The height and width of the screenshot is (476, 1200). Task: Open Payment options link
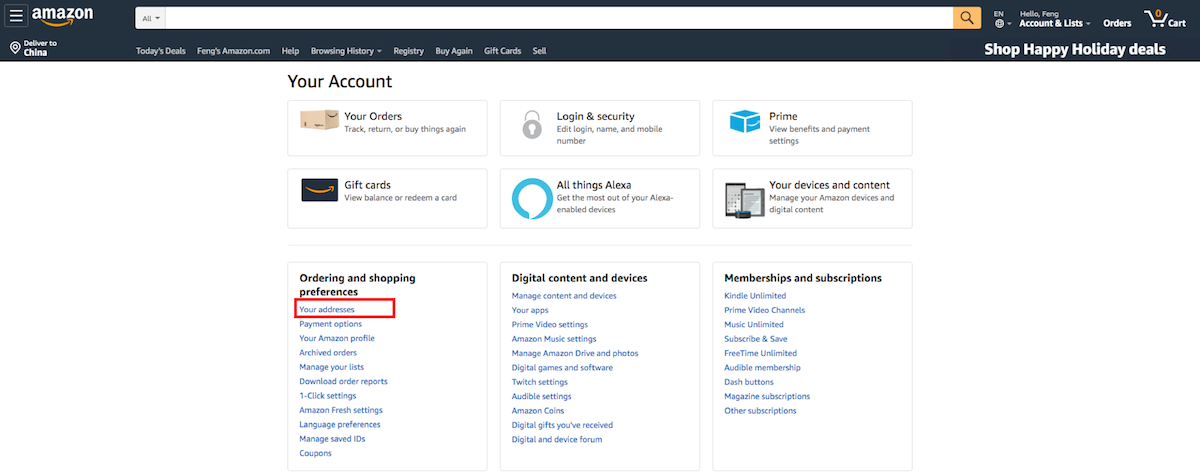coord(330,324)
